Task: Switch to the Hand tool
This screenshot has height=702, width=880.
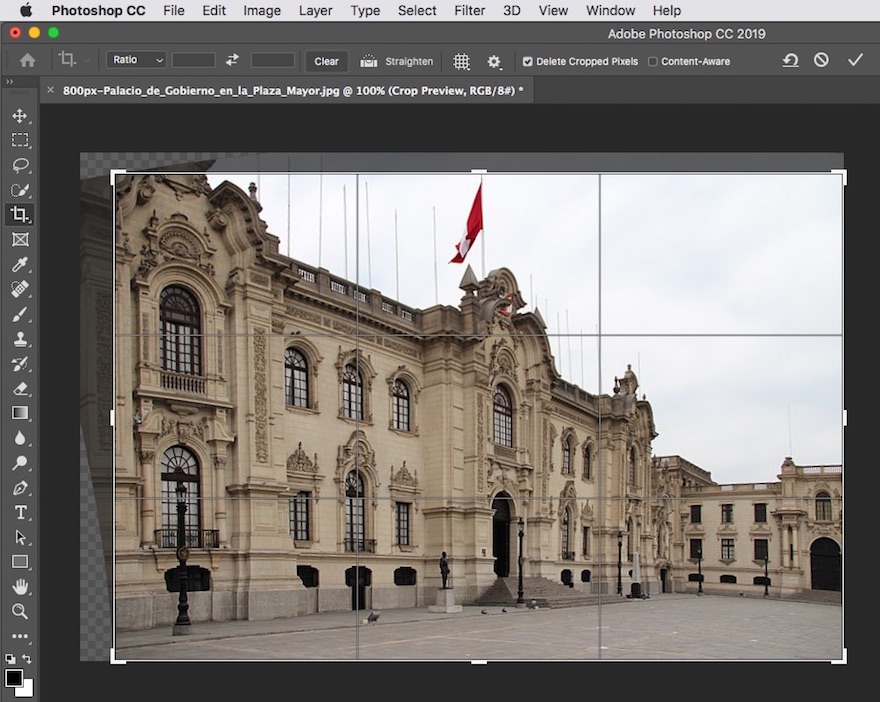Action: point(20,587)
